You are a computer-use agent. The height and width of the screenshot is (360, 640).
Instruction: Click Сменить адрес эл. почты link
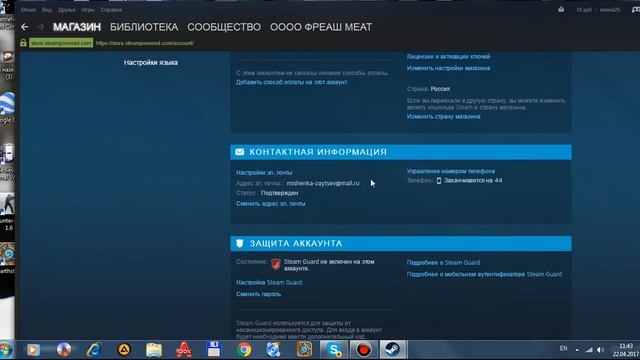point(270,203)
